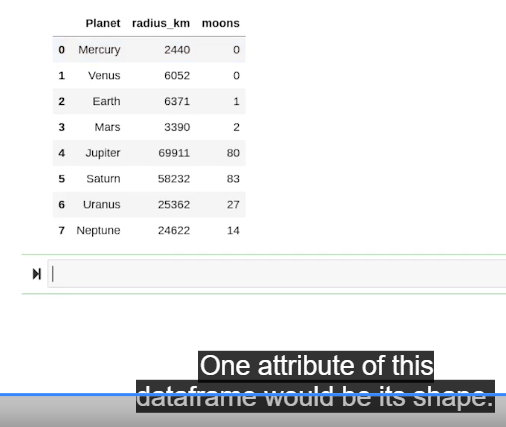Select the Jupiter planet cell
This screenshot has width=506, height=427.
pos(103,153)
